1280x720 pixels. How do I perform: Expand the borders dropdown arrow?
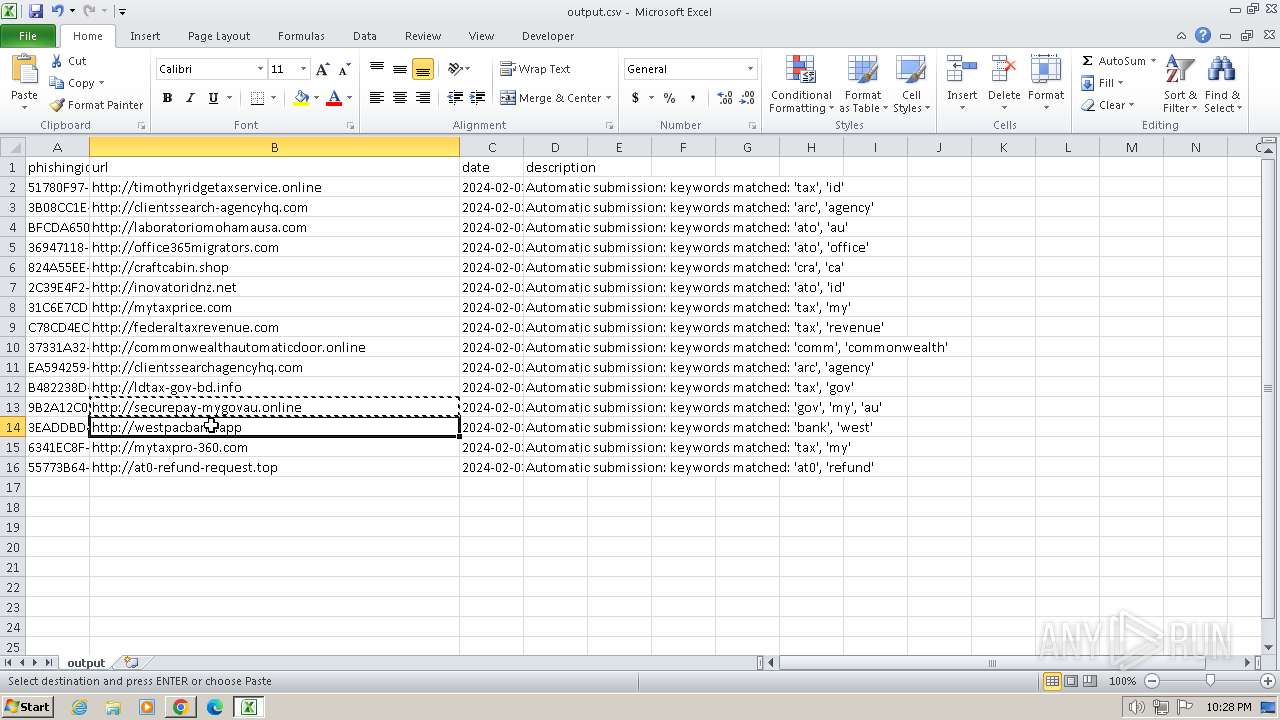(273, 98)
